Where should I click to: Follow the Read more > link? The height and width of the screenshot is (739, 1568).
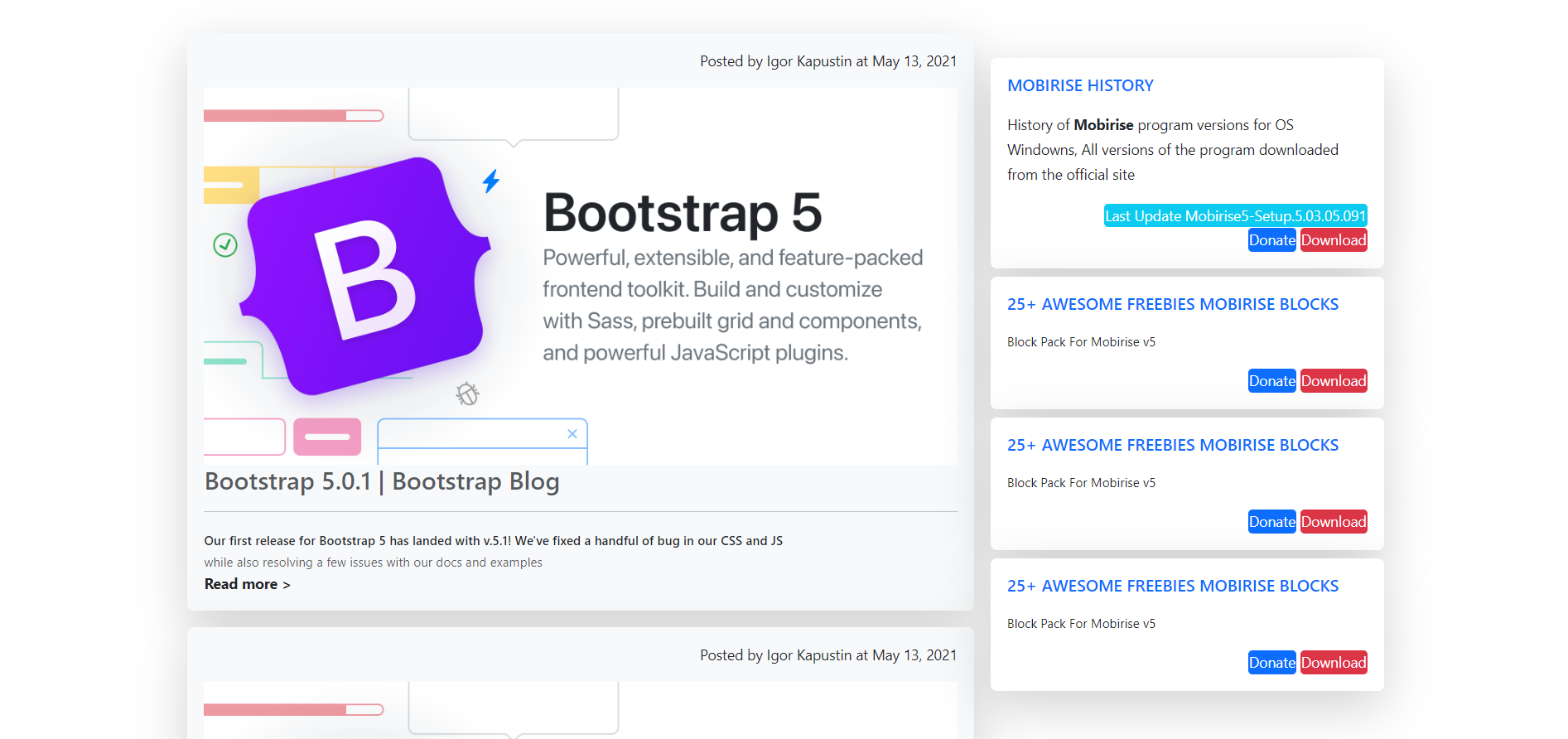(247, 584)
